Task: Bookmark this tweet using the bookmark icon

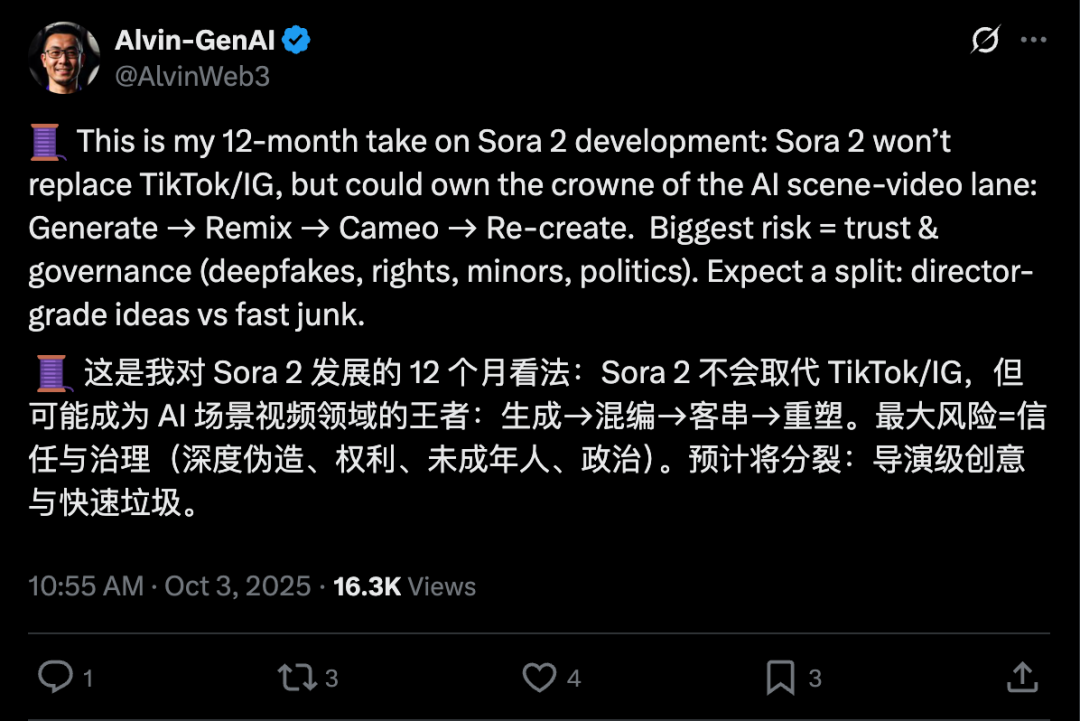Action: (x=780, y=678)
